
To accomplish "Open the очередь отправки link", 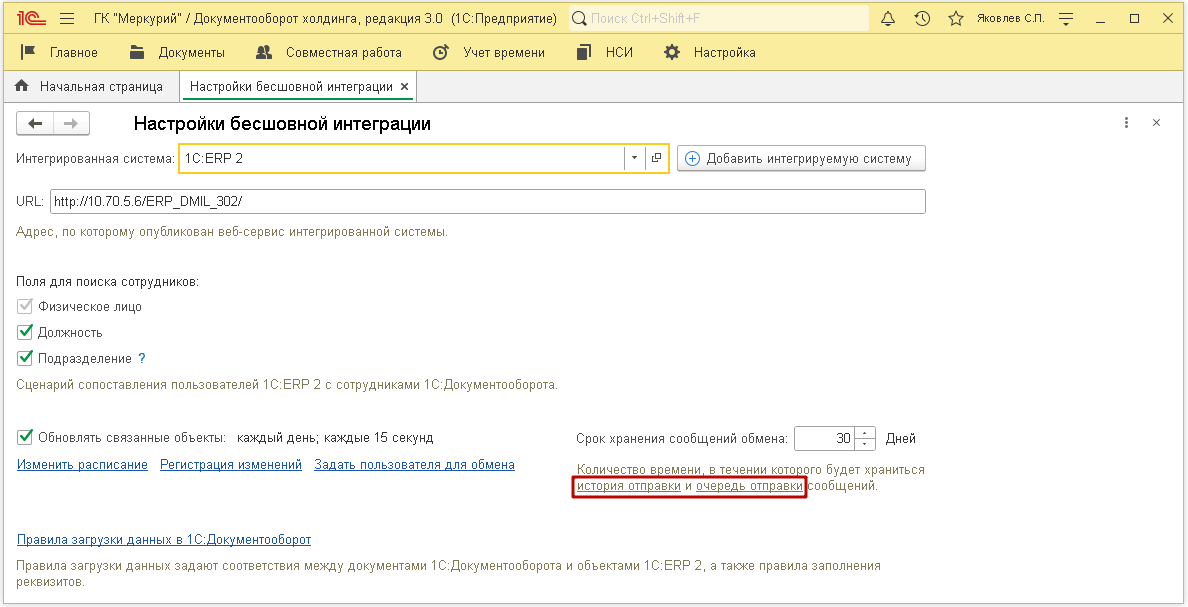I will point(749,486).
